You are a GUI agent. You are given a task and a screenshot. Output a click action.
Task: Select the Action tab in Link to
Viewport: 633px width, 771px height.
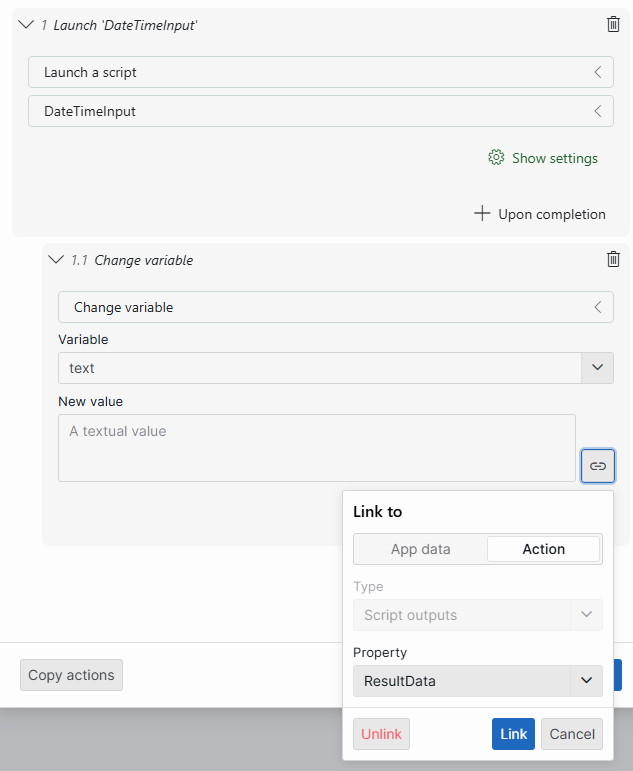click(543, 549)
